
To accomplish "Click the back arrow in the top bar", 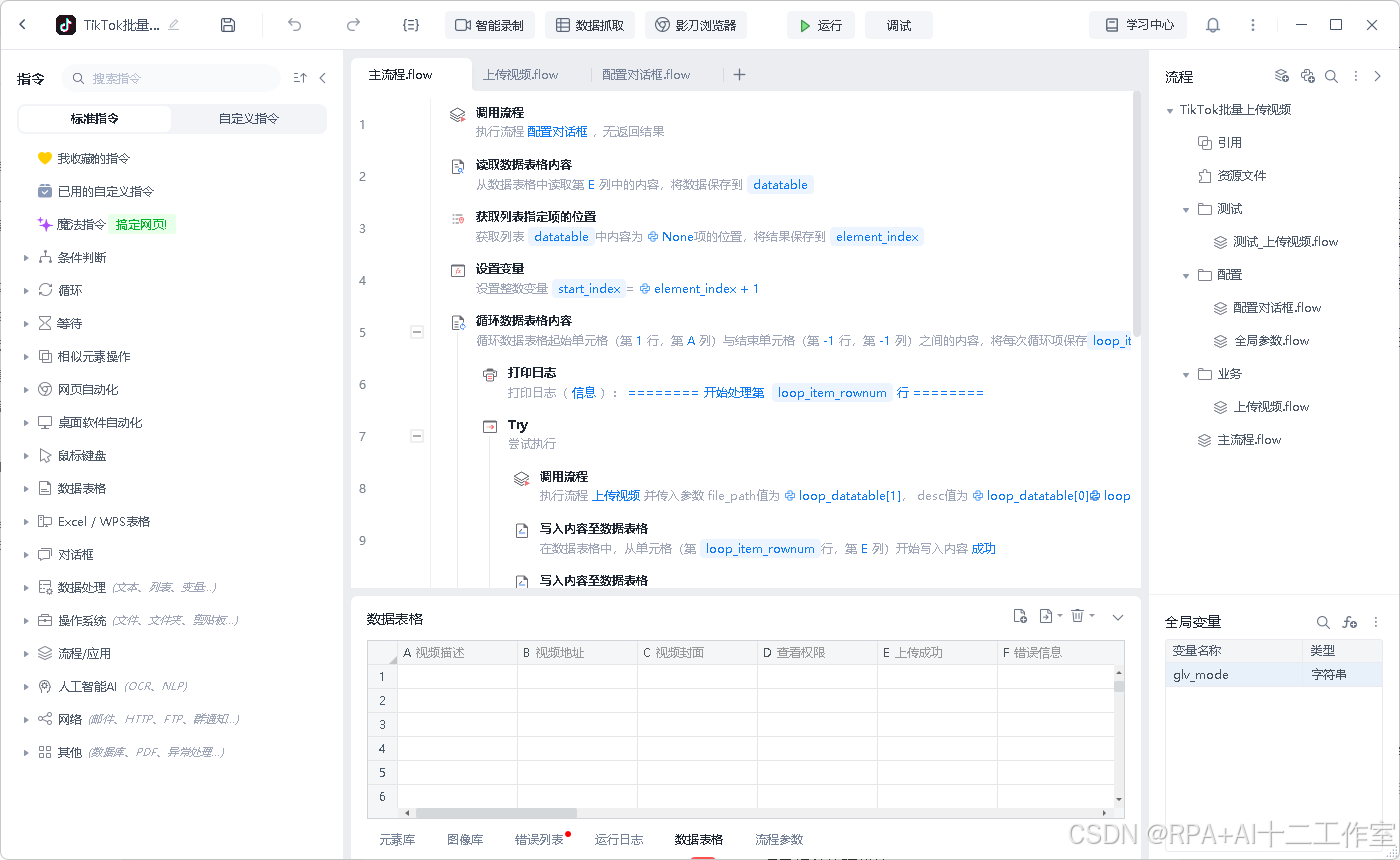I will [23, 25].
